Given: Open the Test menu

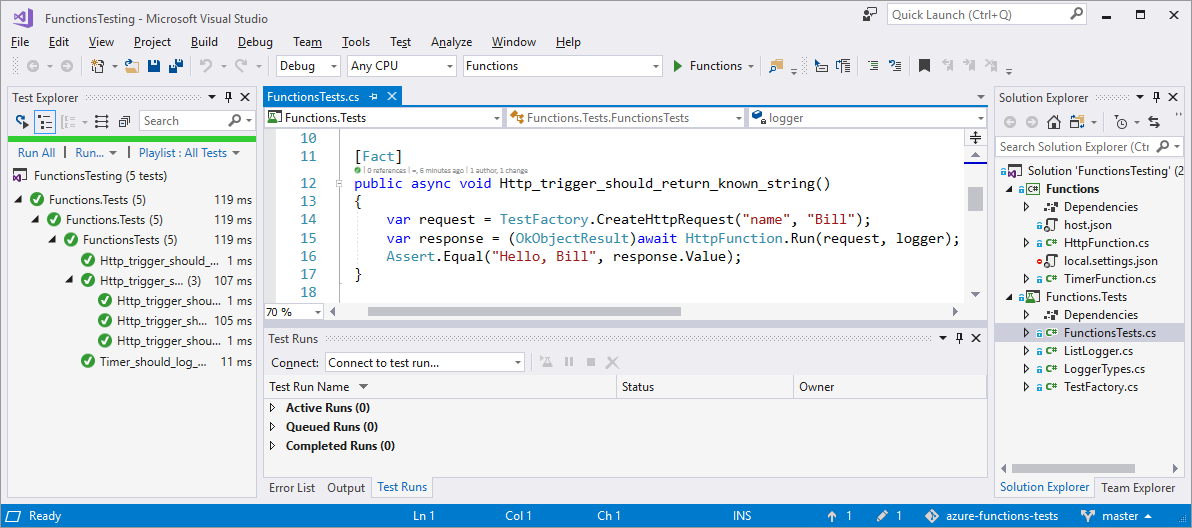Looking at the screenshot, I should [x=401, y=42].
